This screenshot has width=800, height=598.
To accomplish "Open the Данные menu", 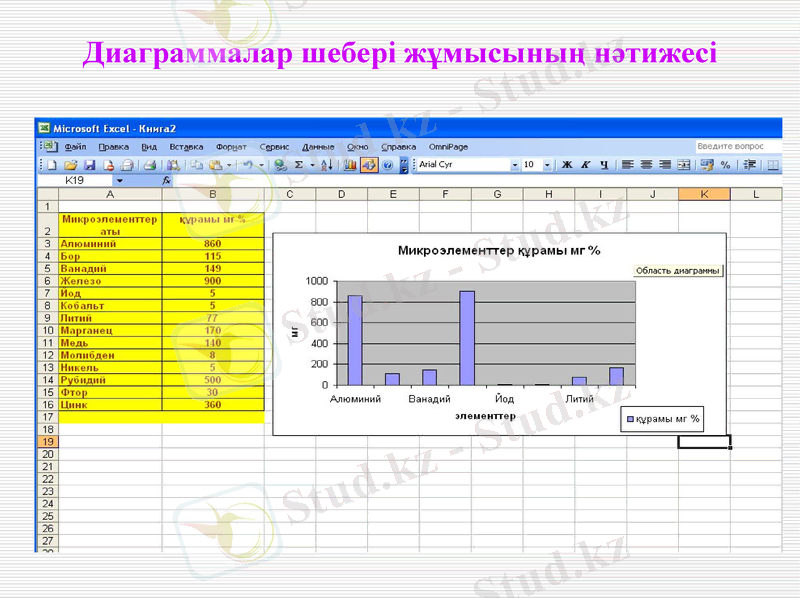I will [x=317, y=145].
